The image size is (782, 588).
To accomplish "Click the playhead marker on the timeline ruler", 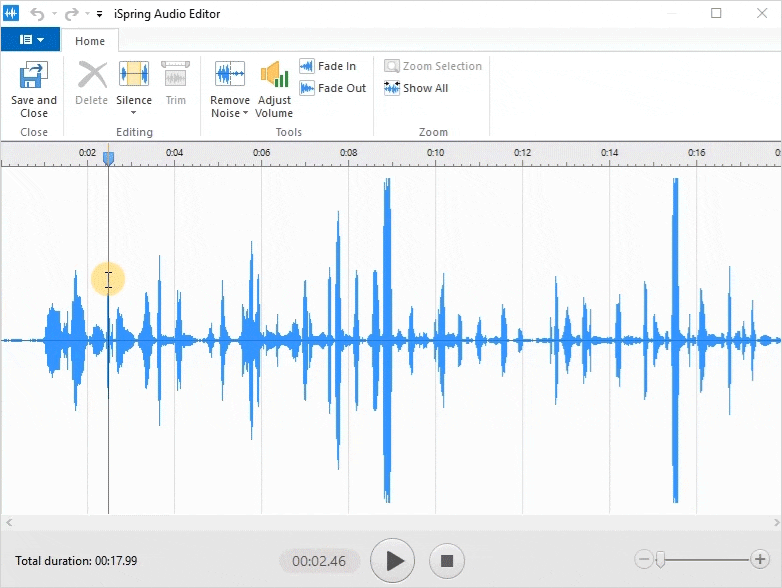I will pyautogui.click(x=108, y=158).
